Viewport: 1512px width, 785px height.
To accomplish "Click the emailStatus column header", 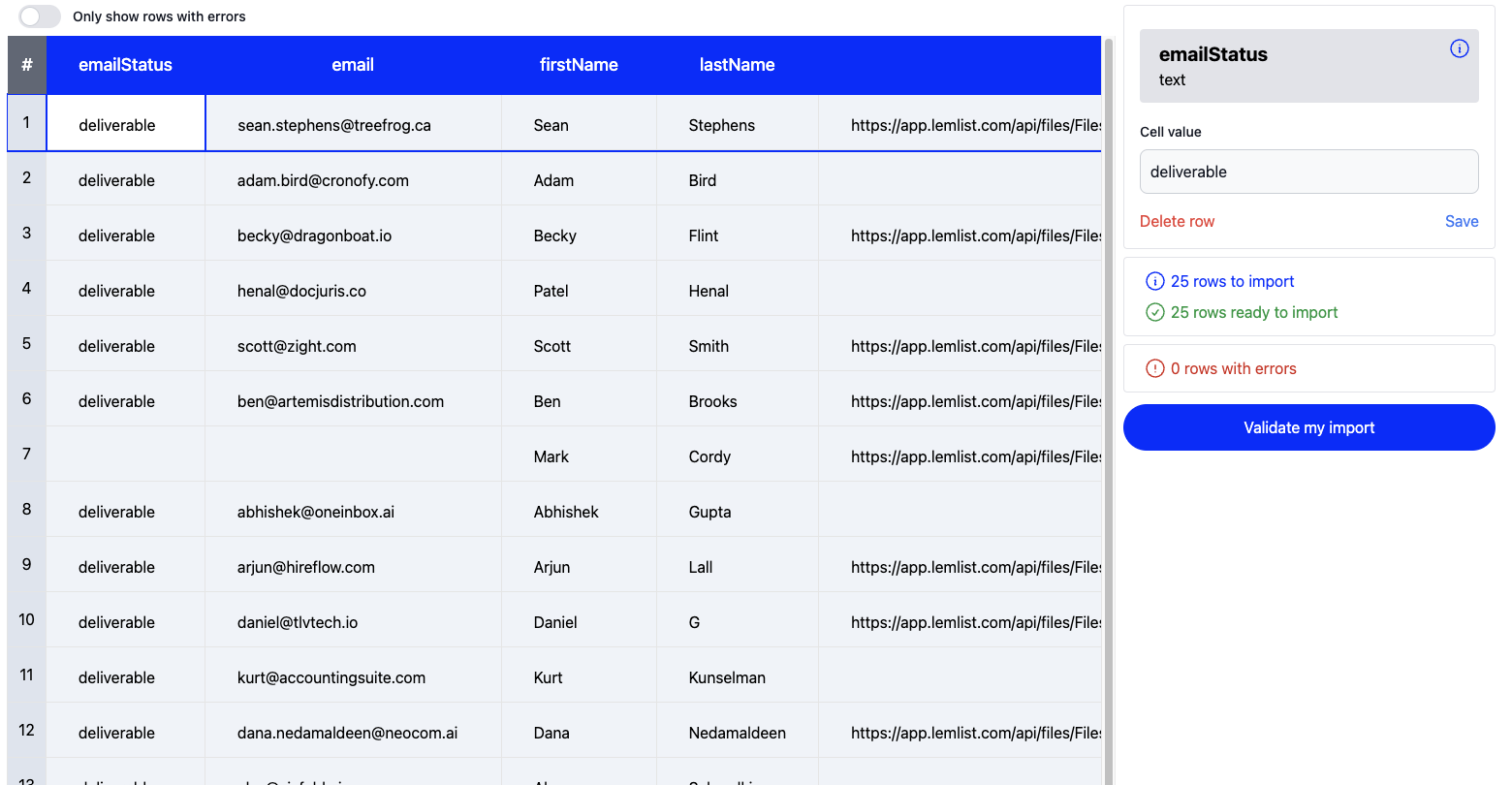I will pos(125,65).
